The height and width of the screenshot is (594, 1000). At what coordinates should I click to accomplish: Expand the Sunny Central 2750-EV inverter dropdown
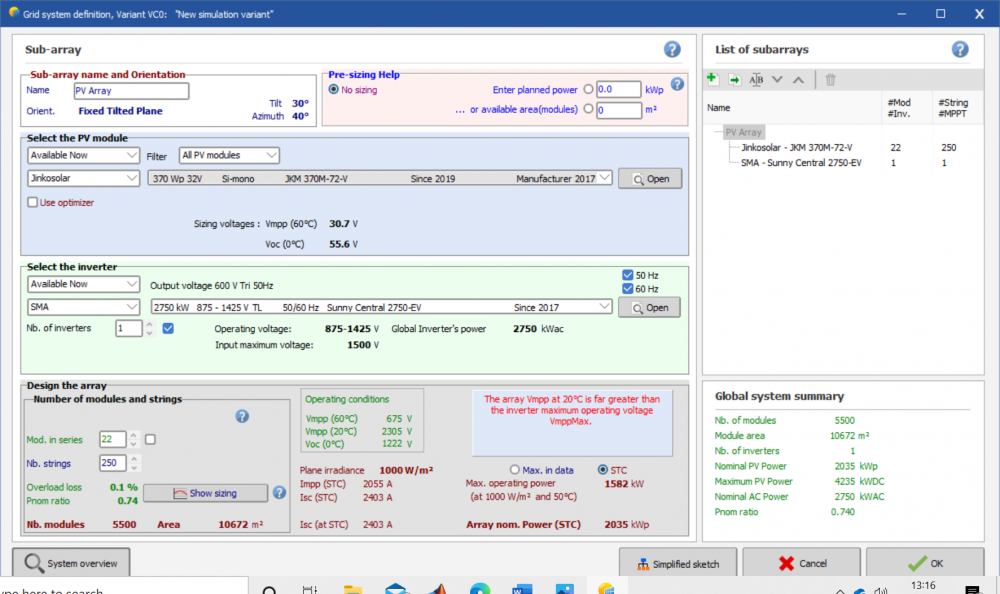coord(603,307)
